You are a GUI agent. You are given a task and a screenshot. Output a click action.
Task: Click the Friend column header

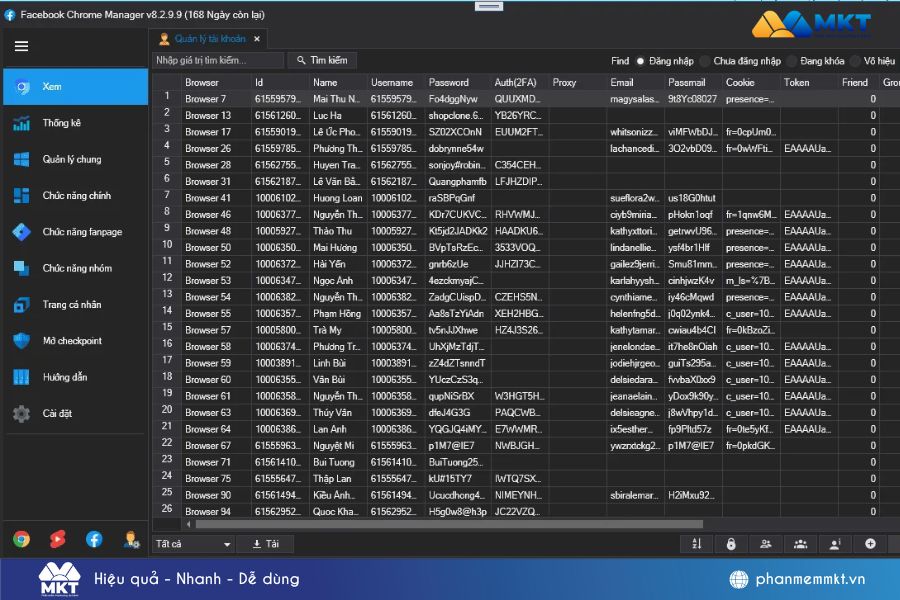858,83
